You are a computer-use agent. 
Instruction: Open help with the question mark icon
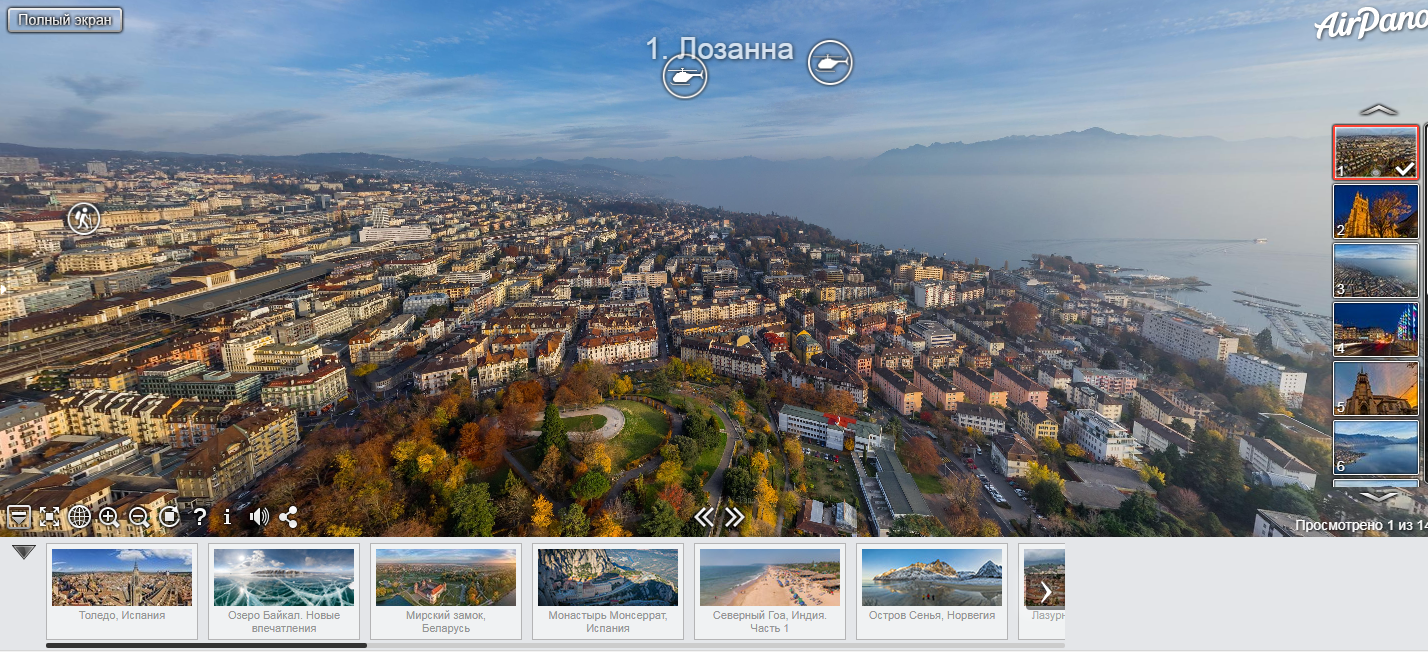(200, 517)
